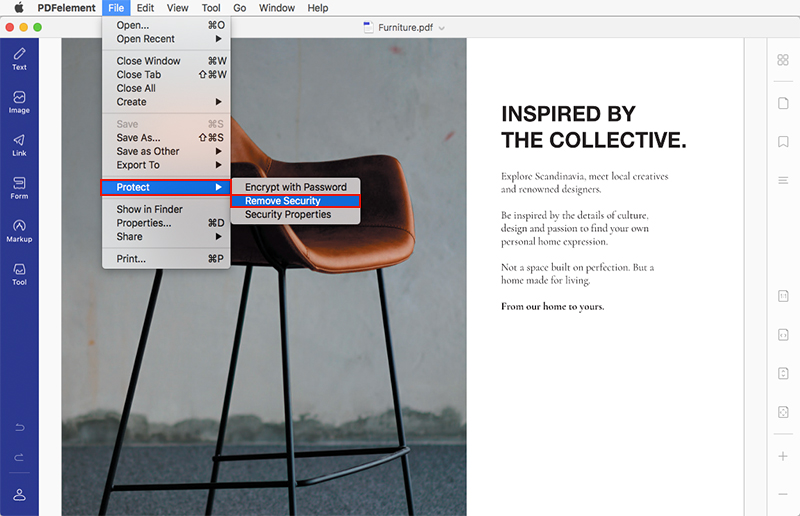Choose Print... from File menu
This screenshot has height=516, width=800.
pos(166,259)
